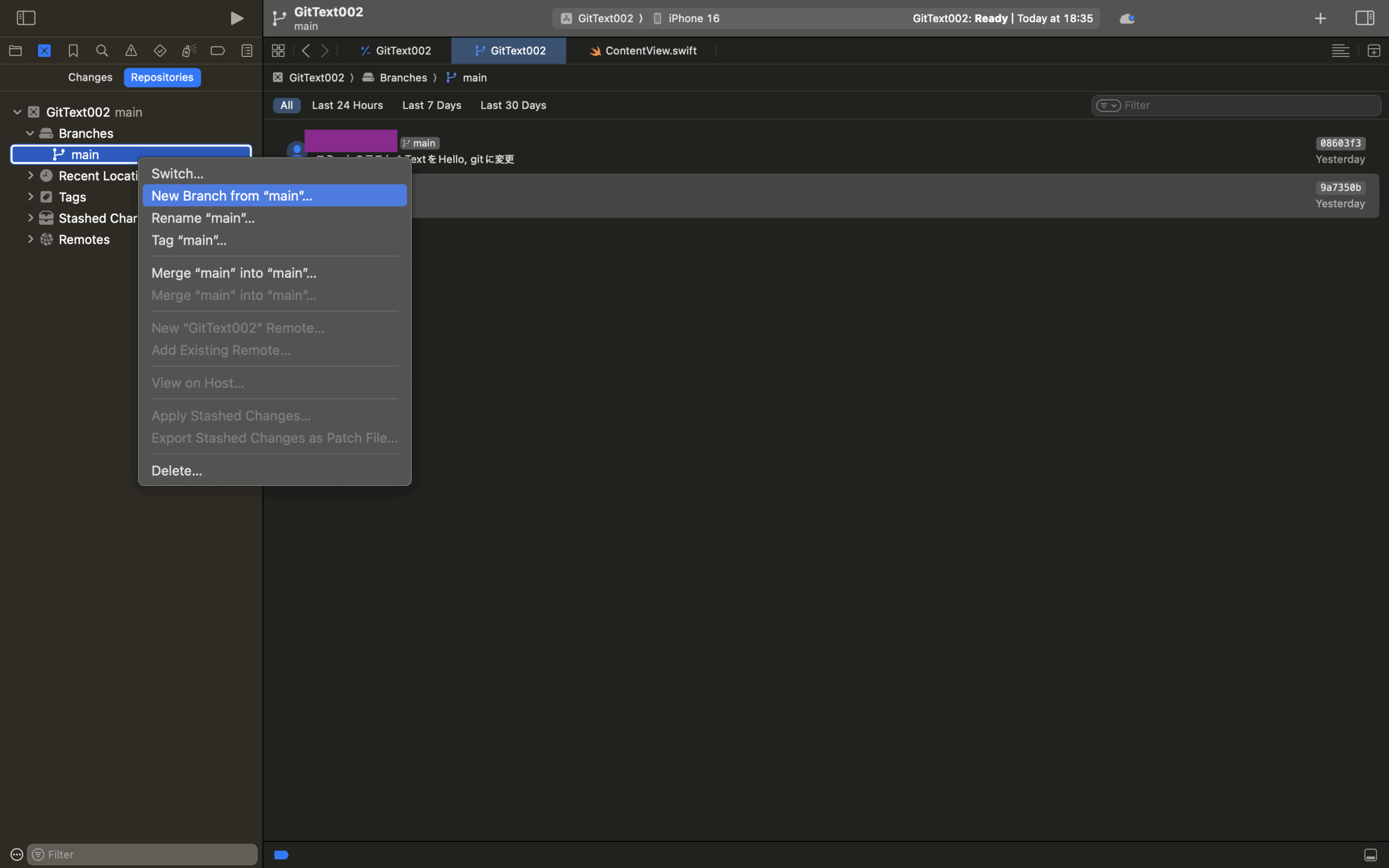The image size is (1389, 868).
Task: Filter commits to Last 7 Days
Action: click(x=432, y=105)
